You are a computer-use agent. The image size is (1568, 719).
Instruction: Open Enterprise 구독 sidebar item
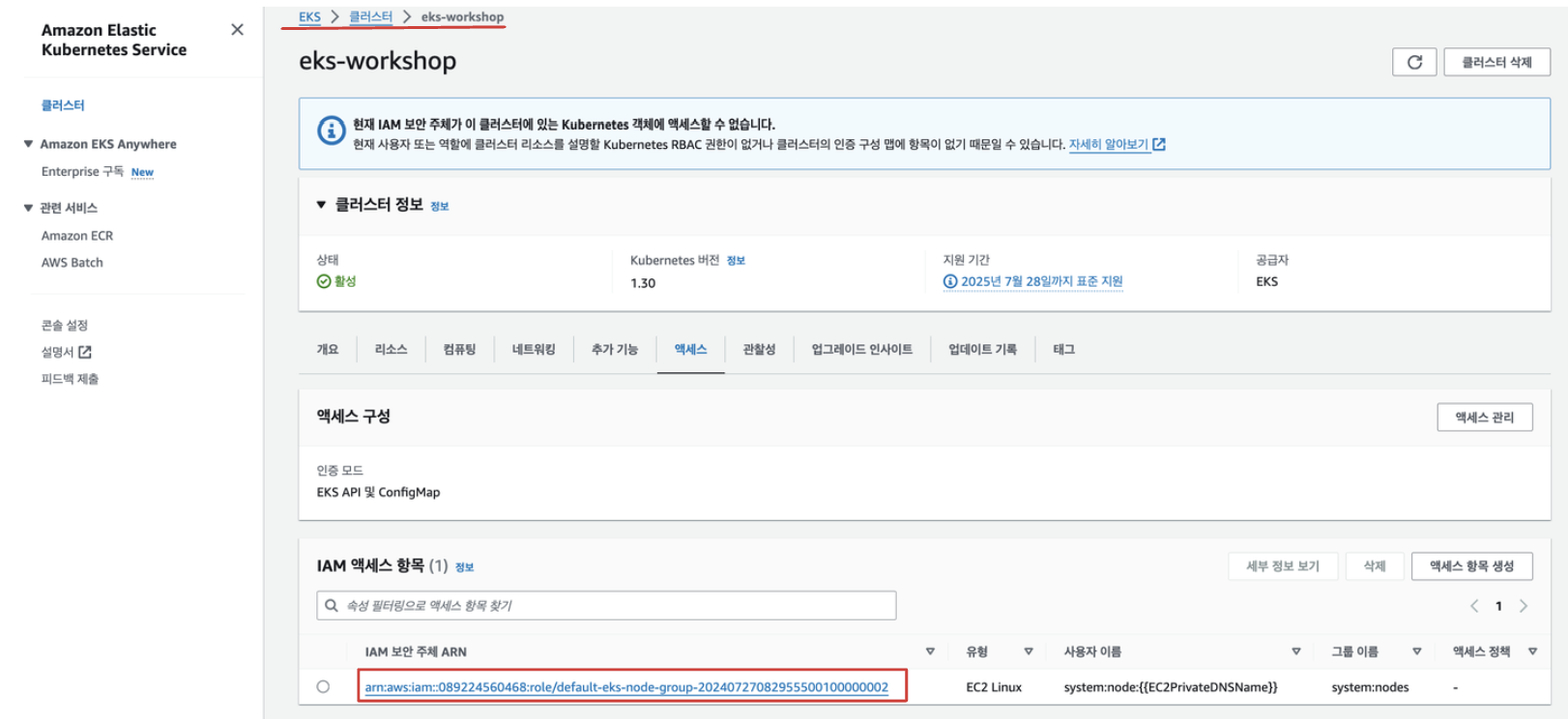point(82,171)
